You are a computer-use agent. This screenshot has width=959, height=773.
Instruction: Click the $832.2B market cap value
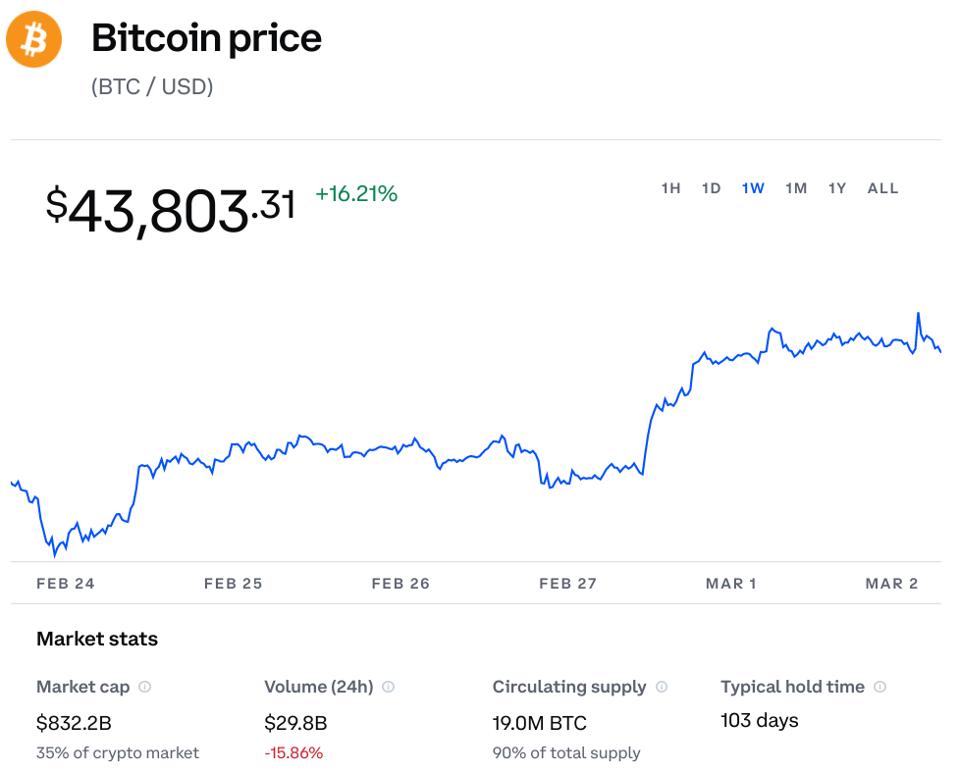tap(72, 722)
